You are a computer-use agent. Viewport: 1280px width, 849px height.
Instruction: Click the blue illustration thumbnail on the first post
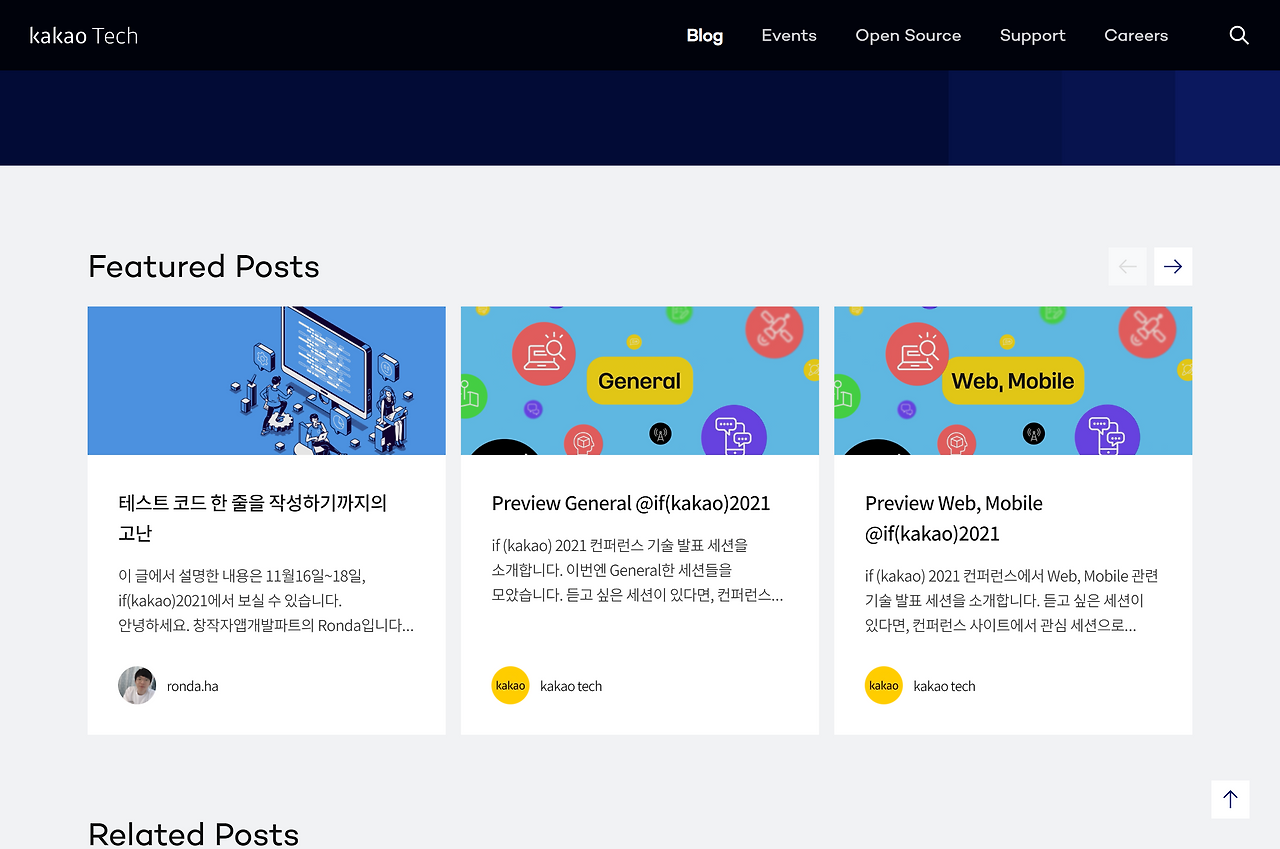[266, 380]
